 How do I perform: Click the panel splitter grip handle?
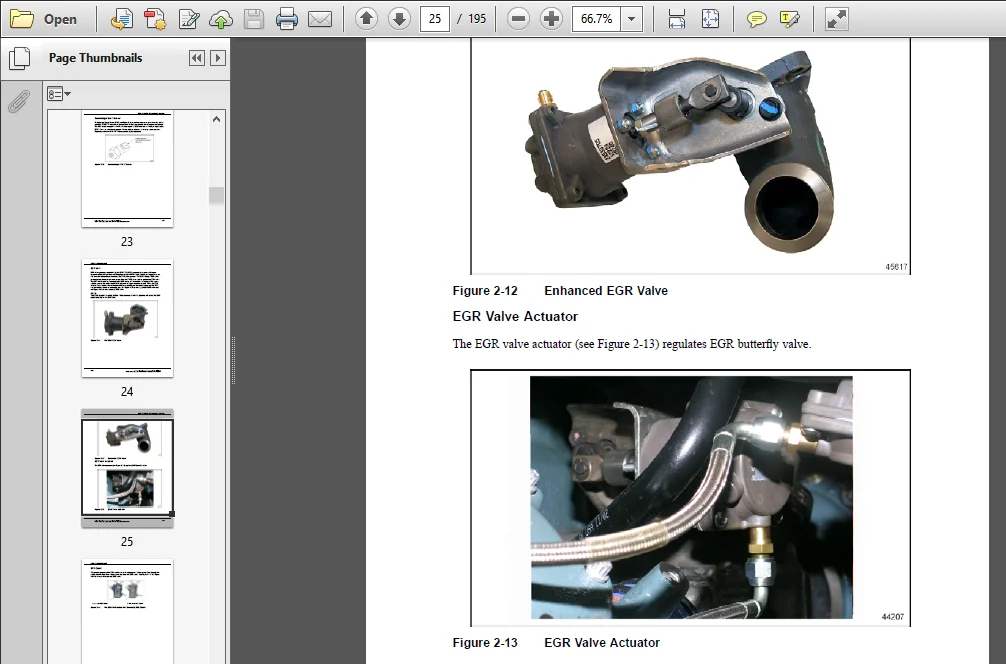point(233,361)
